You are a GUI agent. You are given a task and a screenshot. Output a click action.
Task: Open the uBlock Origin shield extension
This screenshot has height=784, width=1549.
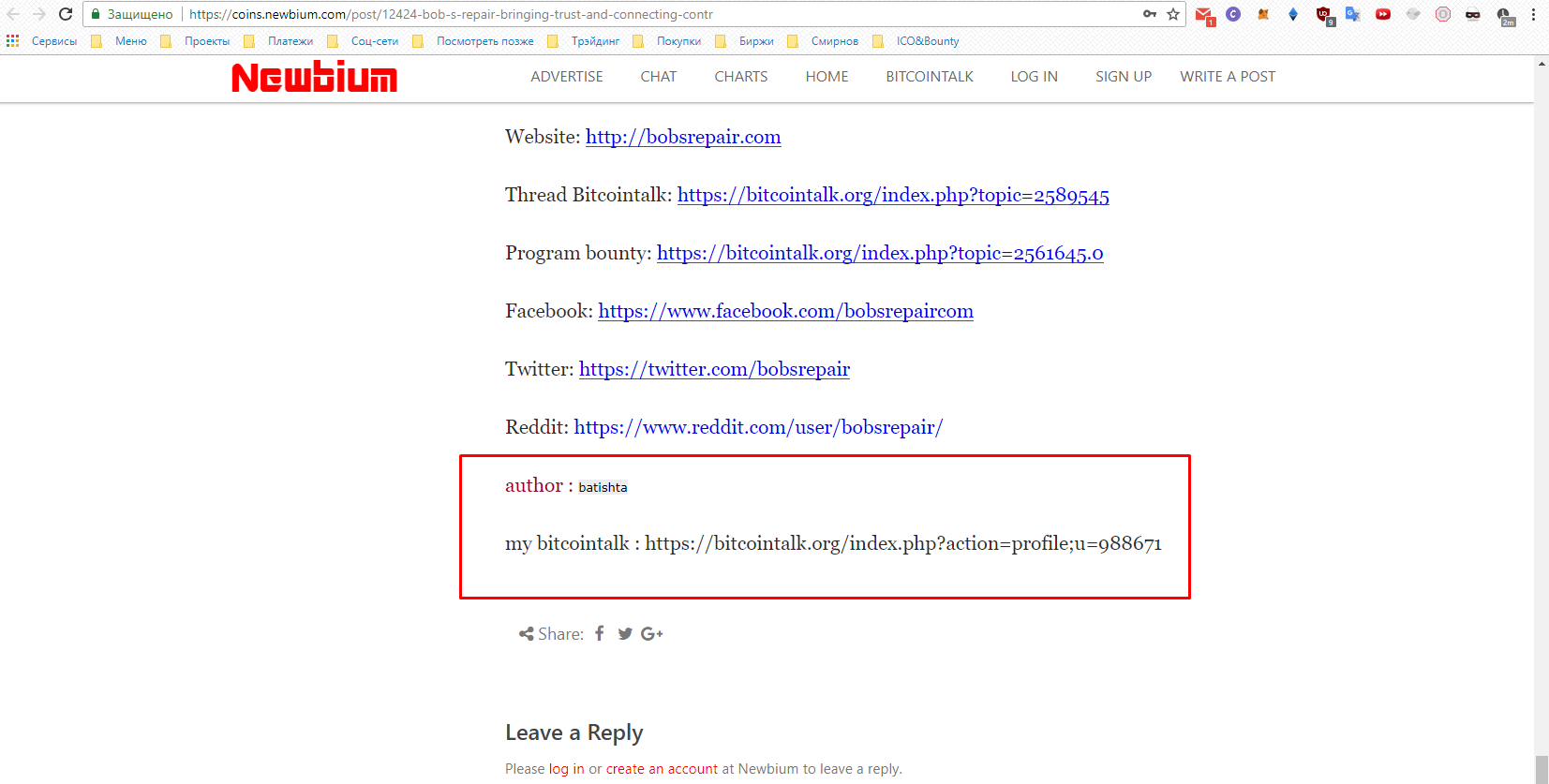tap(1324, 15)
